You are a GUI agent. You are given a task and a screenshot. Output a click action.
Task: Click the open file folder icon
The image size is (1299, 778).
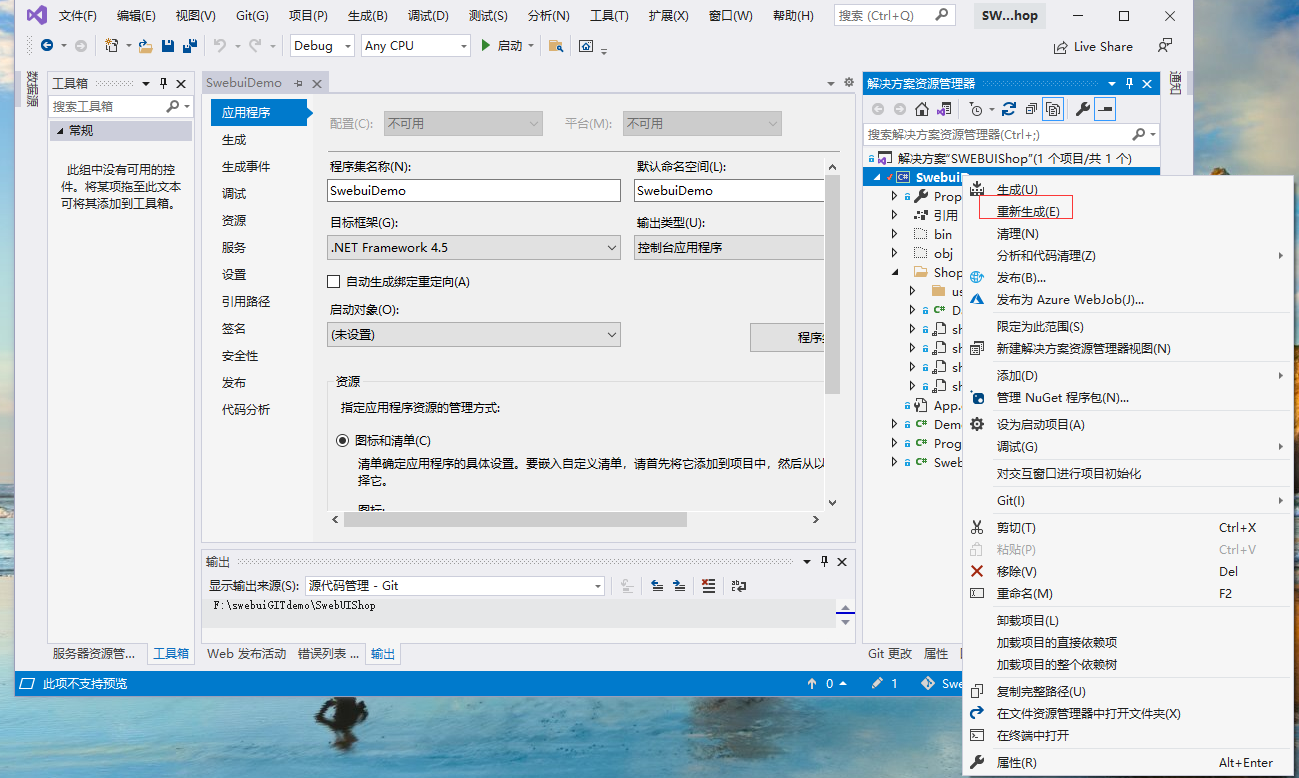[x=146, y=46]
